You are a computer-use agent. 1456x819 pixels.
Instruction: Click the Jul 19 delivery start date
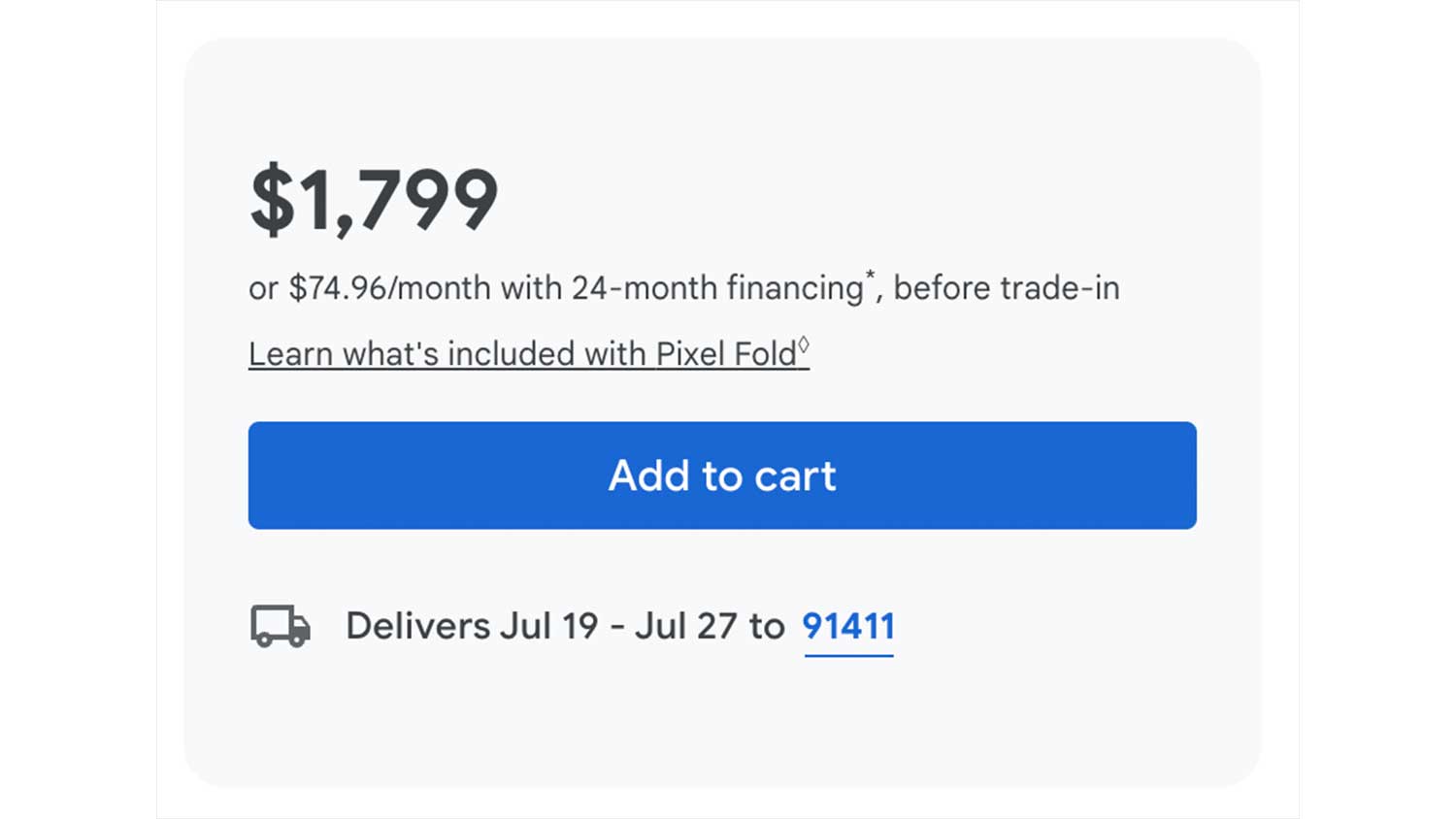(549, 627)
